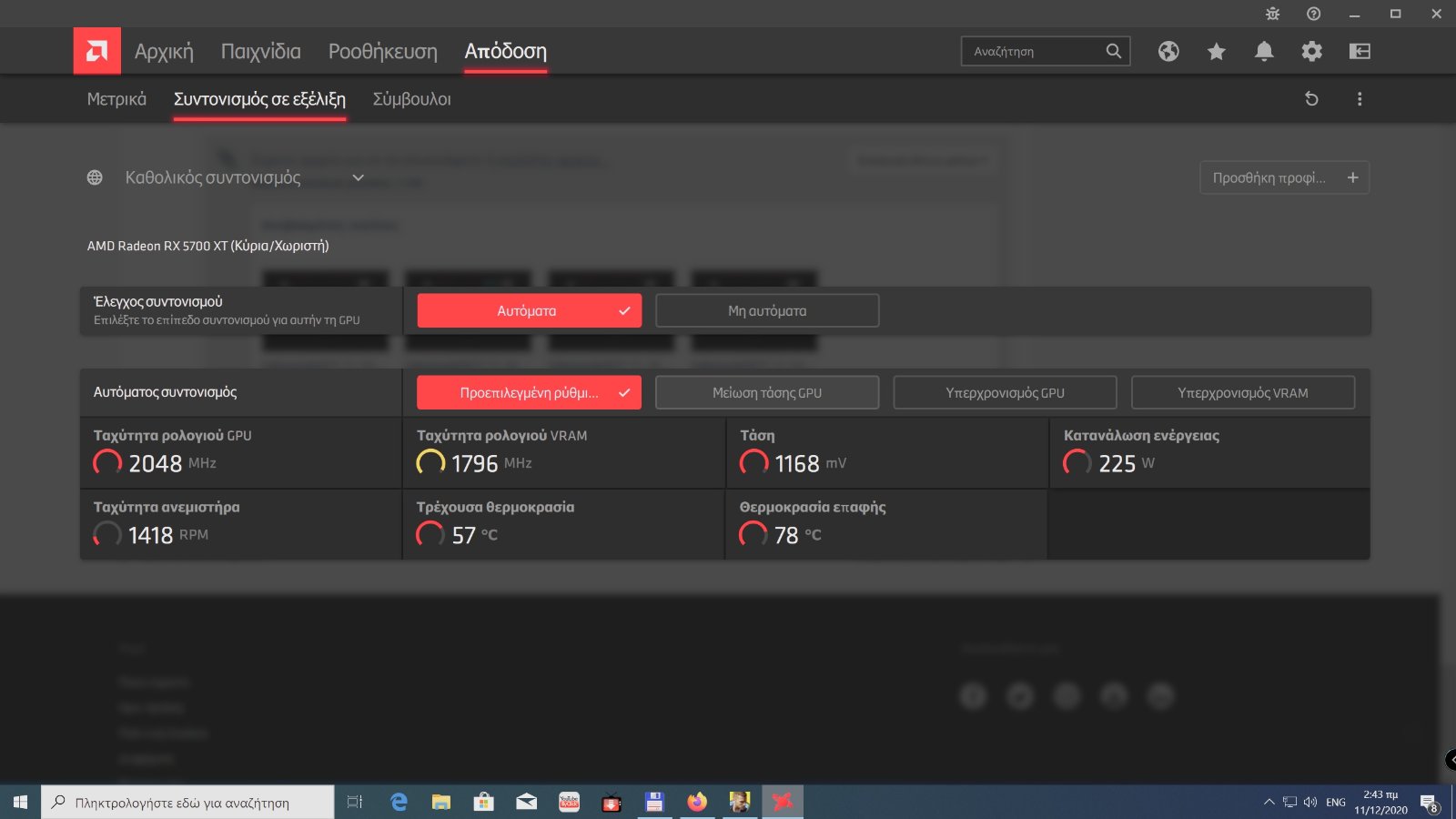
Task: Open Microsoft Store from the taskbar
Action: point(484,802)
